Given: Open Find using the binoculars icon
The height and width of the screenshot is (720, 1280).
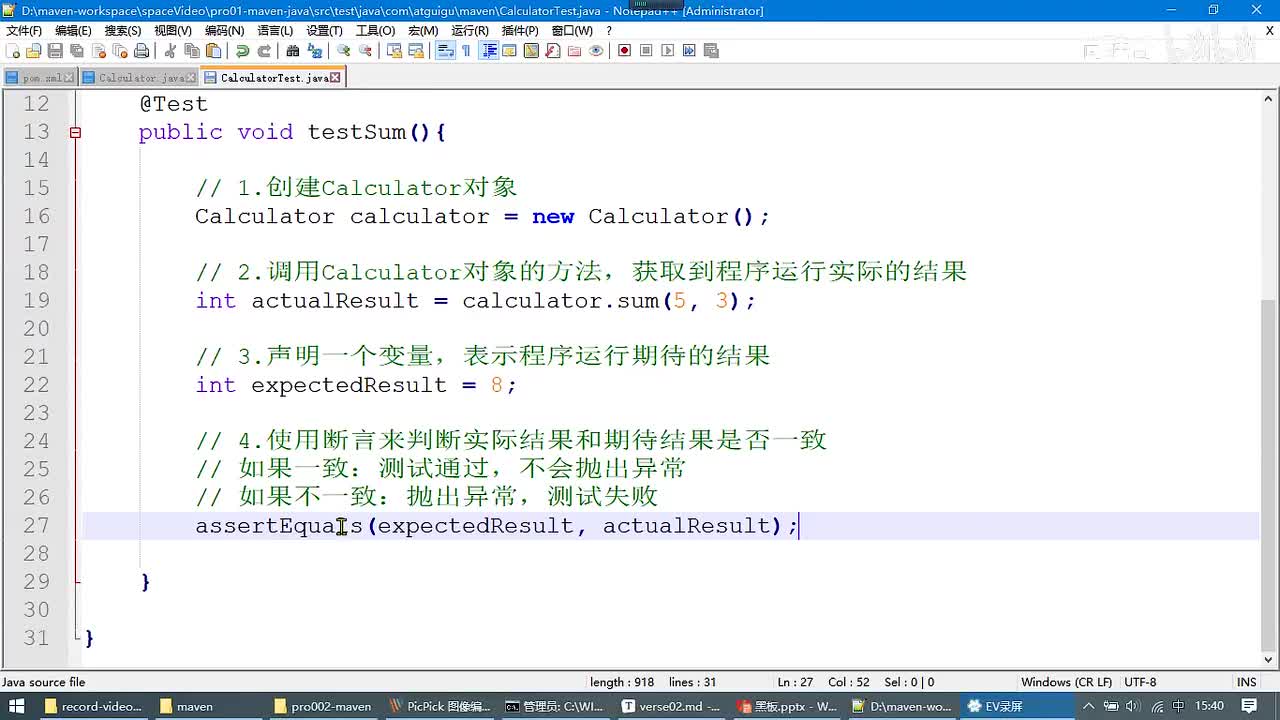Looking at the screenshot, I should 293,51.
